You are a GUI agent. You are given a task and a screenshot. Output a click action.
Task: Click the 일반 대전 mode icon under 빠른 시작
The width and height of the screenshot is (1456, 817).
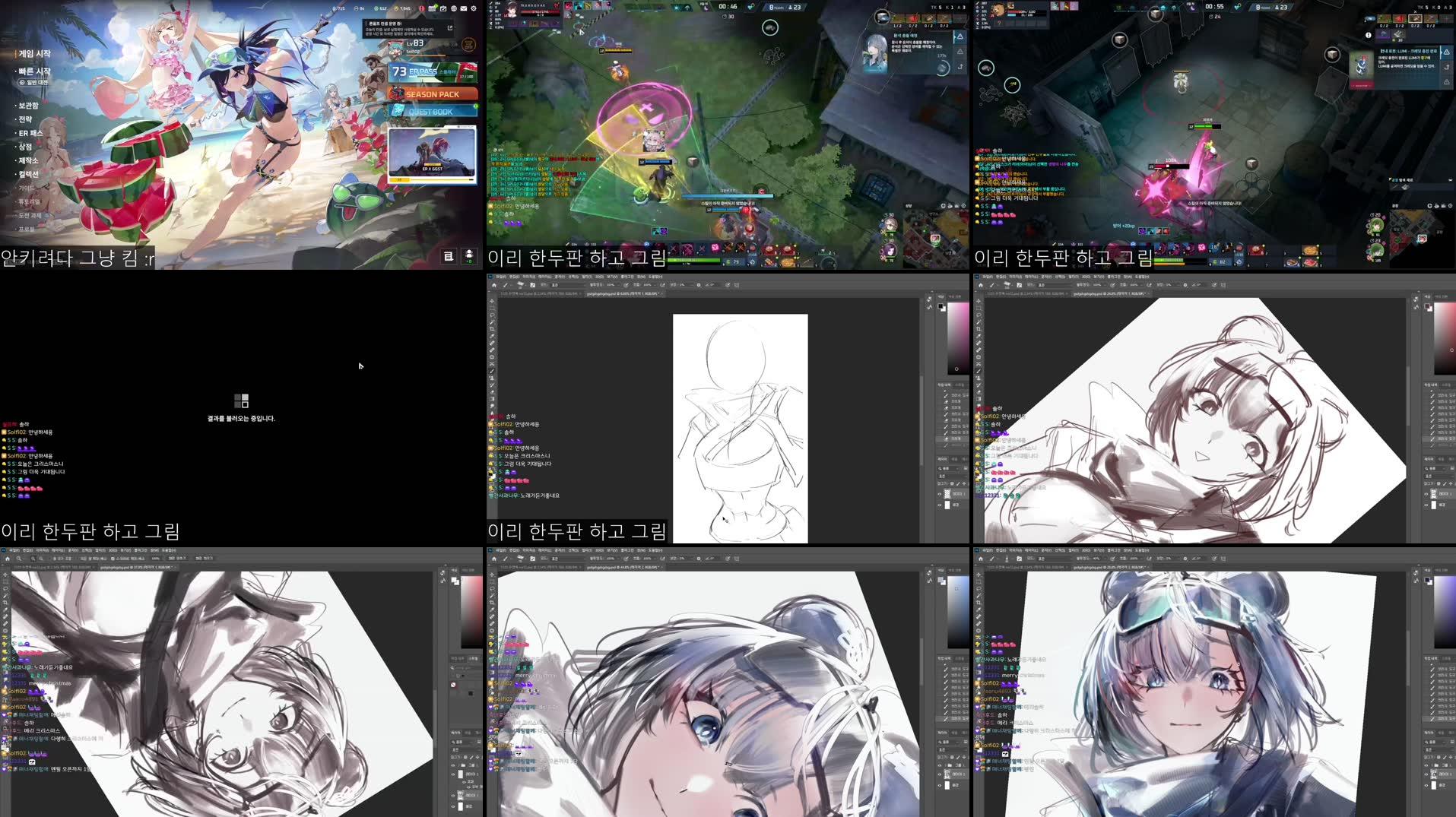pyautogui.click(x=21, y=84)
